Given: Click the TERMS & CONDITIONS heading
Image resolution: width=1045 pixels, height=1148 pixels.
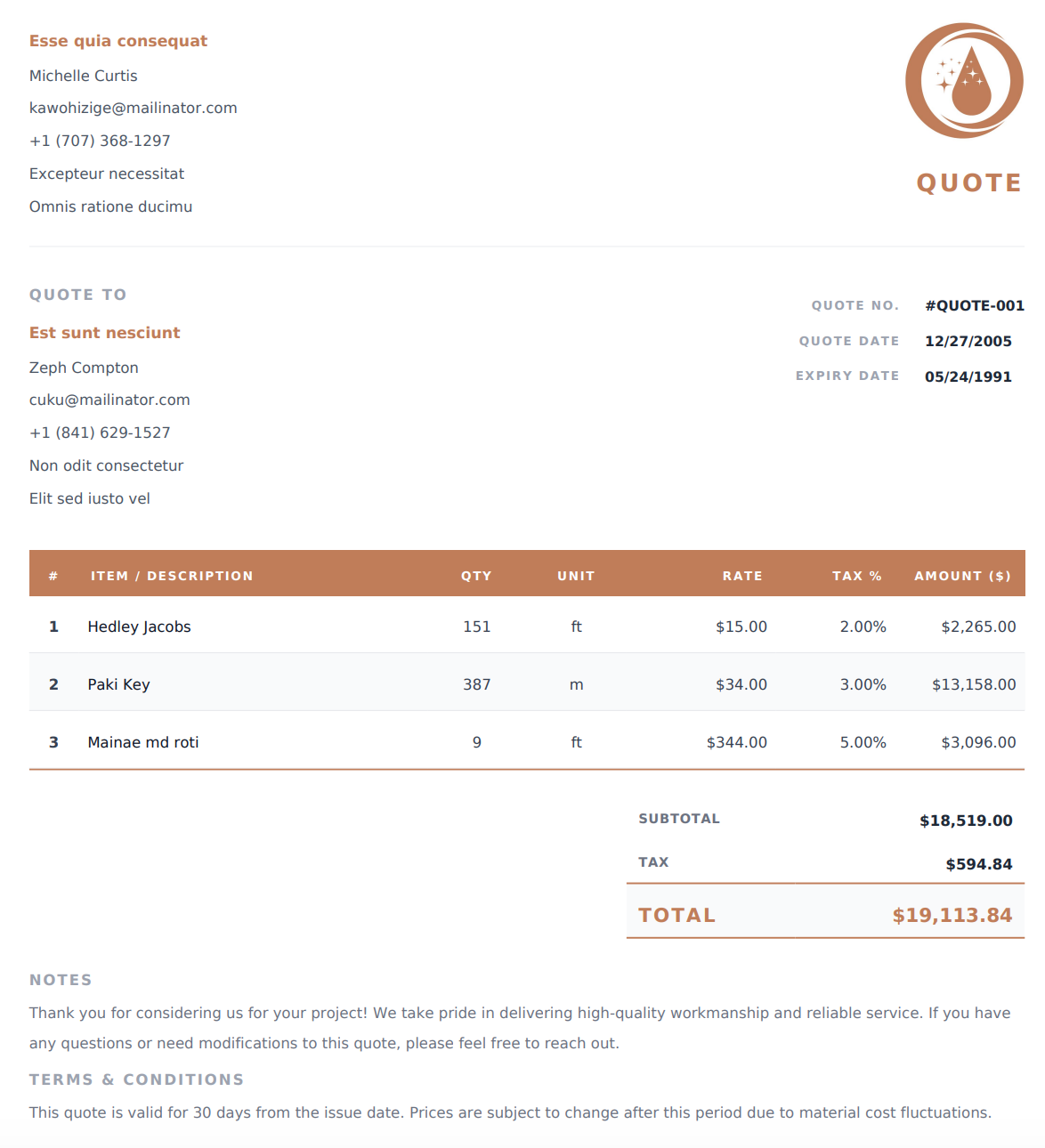Looking at the screenshot, I should [137, 1079].
